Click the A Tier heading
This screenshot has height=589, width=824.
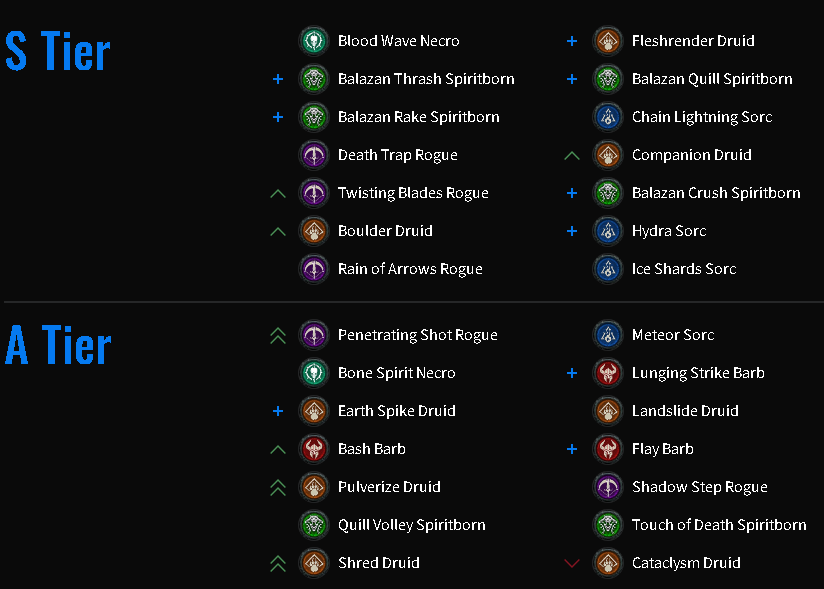coord(58,345)
